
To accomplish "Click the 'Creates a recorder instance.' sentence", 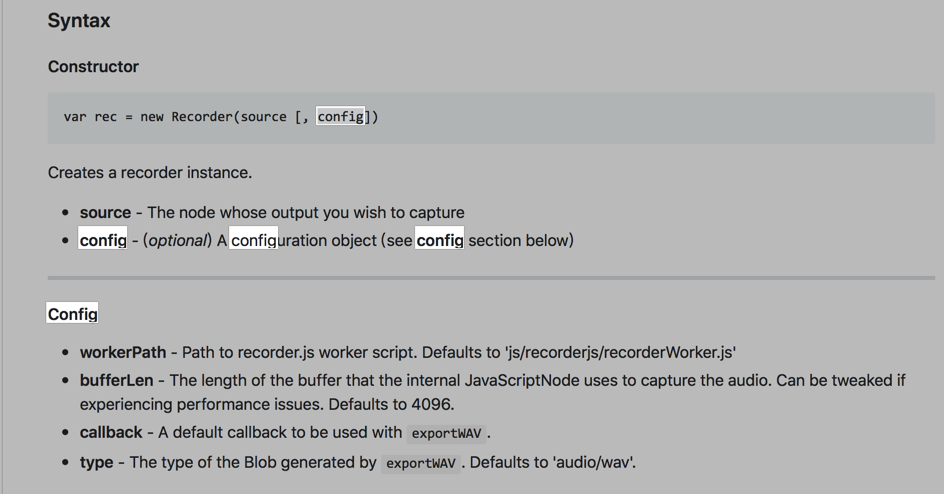I will pos(150,173).
